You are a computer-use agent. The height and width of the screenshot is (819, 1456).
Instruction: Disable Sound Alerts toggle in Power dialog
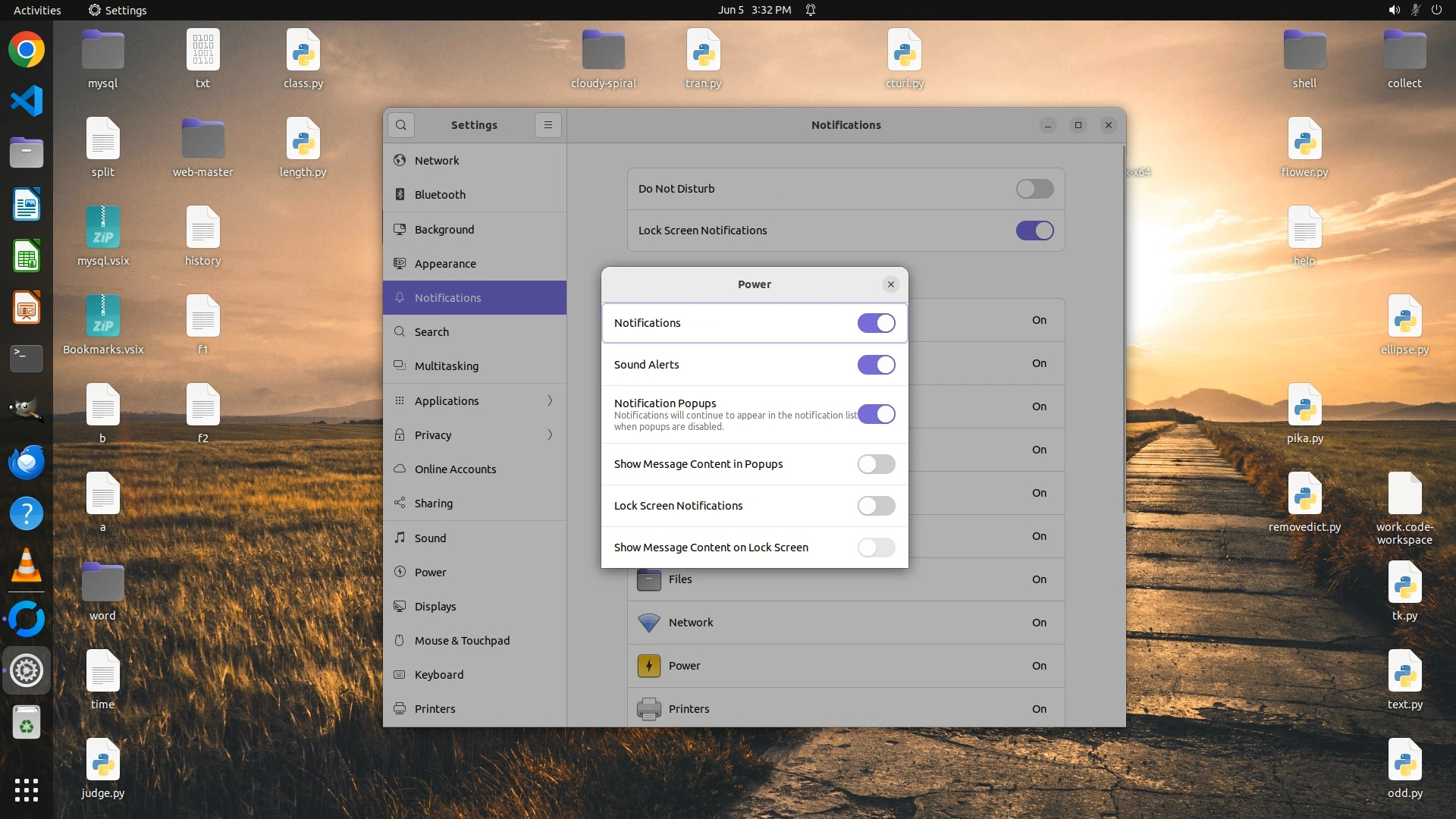[876, 365]
